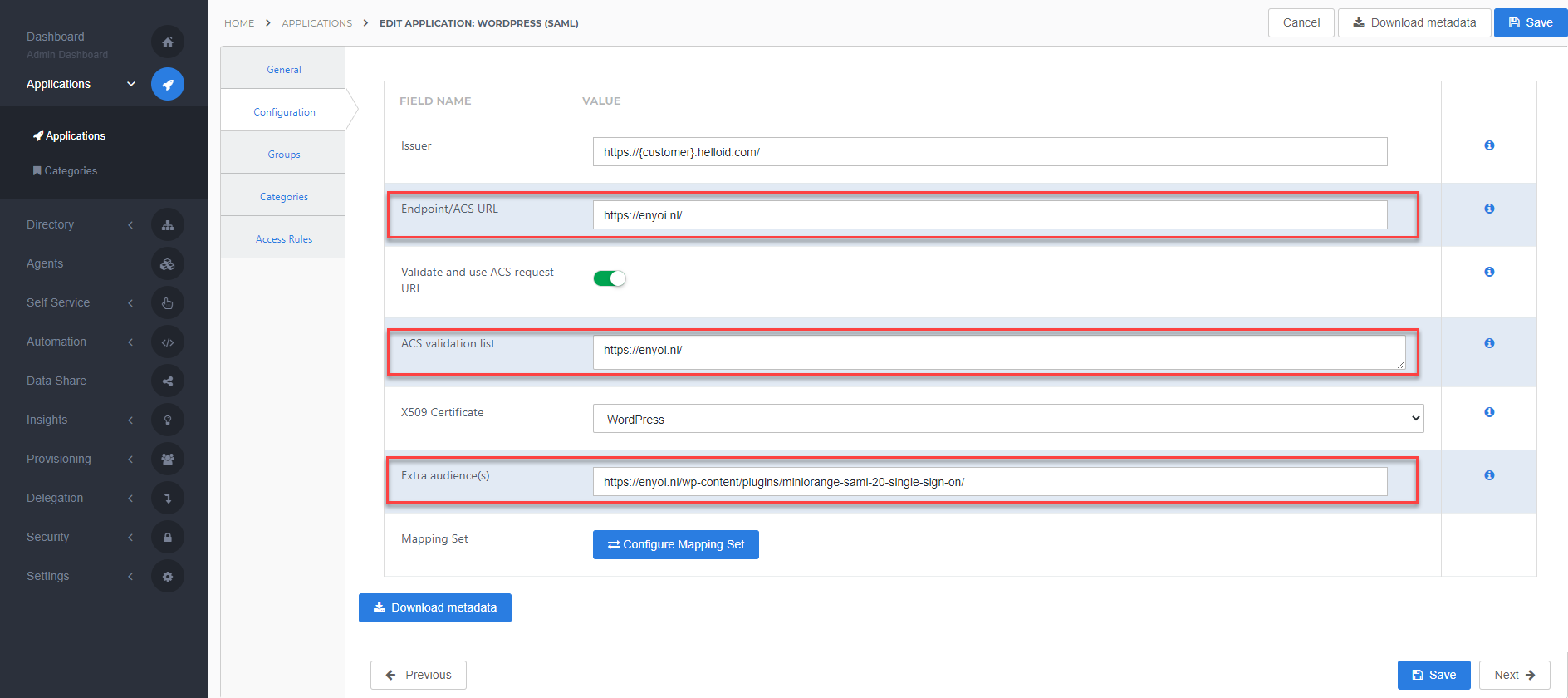Expand the Settings sidebar menu

130,577
